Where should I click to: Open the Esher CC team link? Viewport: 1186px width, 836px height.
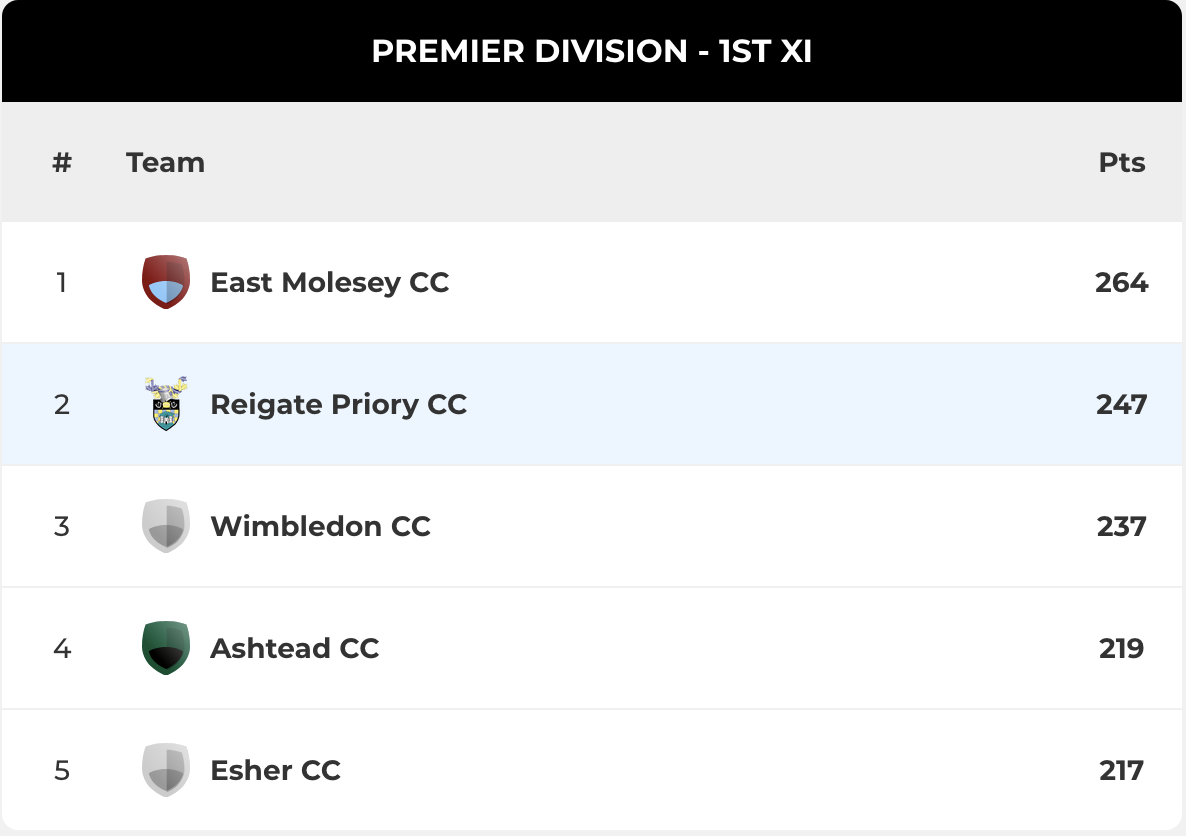275,770
